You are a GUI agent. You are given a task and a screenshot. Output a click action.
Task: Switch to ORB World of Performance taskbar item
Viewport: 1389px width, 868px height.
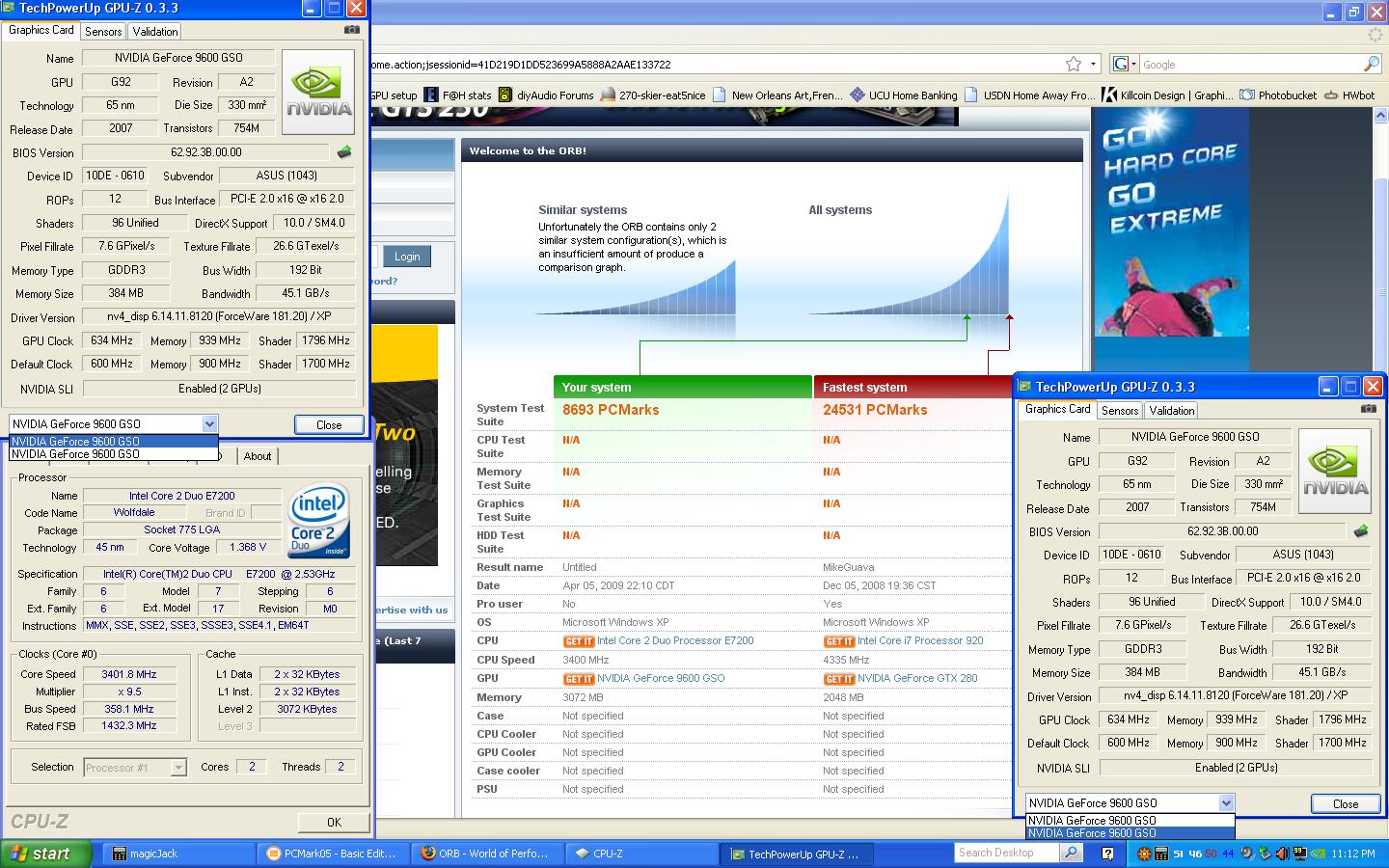(x=488, y=854)
